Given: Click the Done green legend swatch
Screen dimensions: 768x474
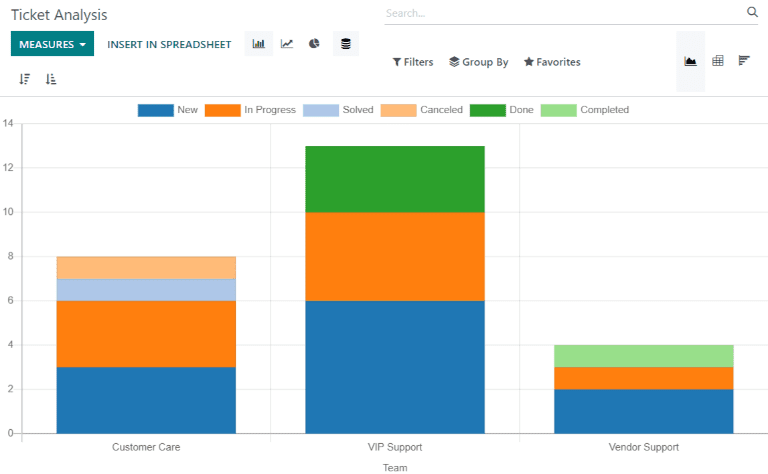Looking at the screenshot, I should [x=487, y=110].
